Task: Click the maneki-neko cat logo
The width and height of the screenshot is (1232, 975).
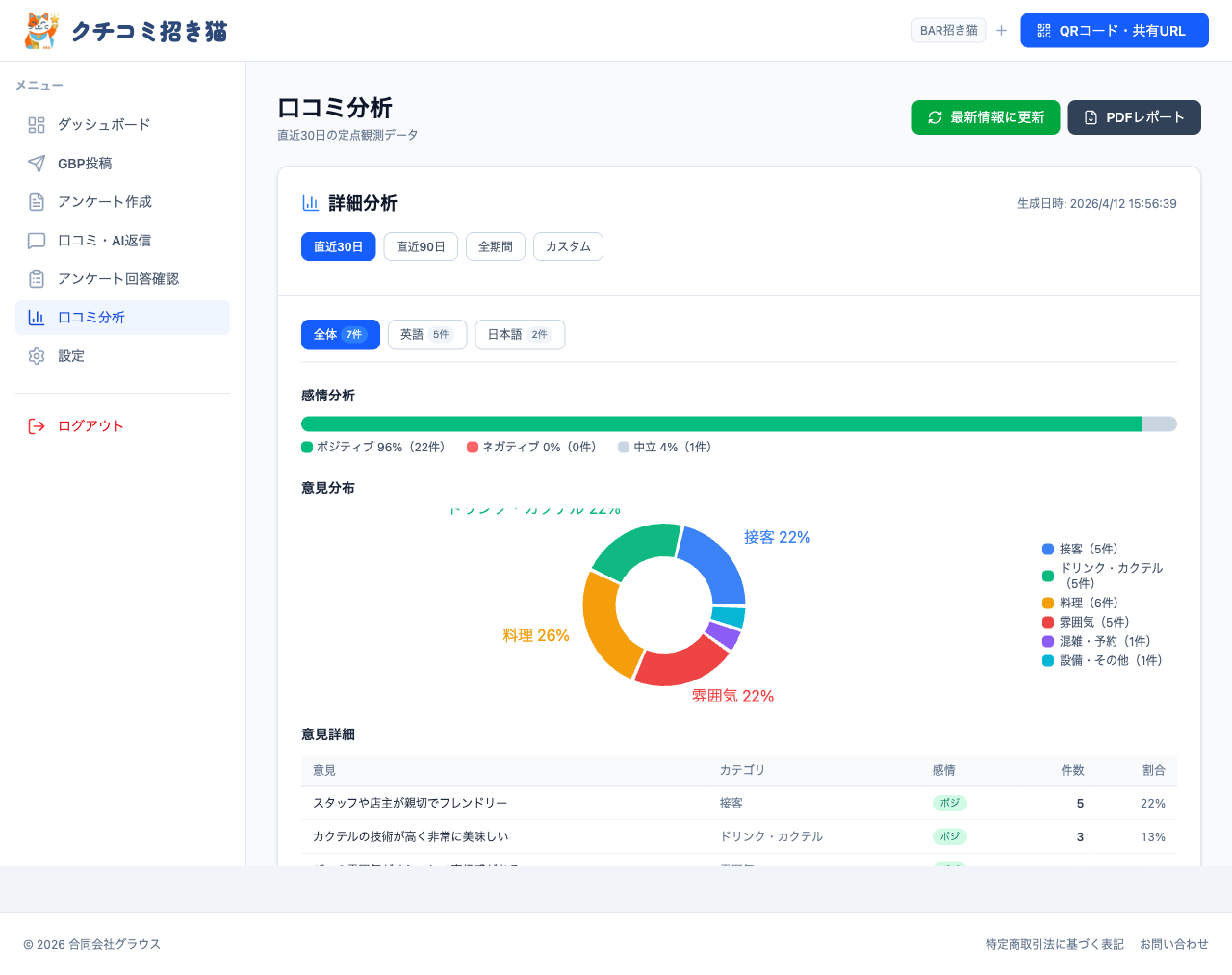Action: click(x=41, y=31)
